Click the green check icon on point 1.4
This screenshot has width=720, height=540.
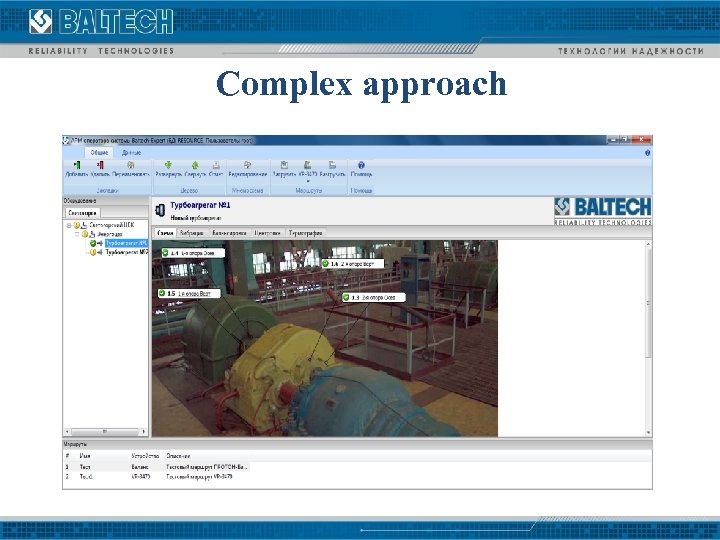165,253
